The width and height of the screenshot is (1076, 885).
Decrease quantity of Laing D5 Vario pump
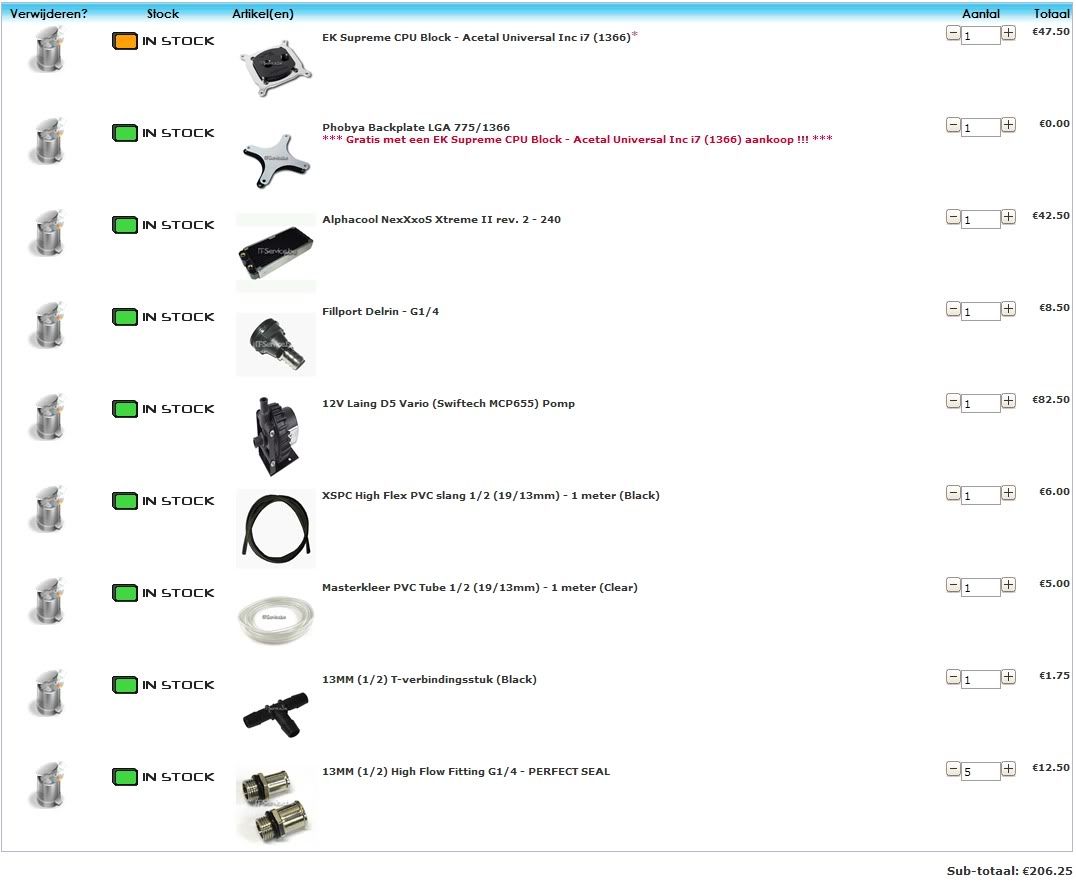[x=953, y=401]
